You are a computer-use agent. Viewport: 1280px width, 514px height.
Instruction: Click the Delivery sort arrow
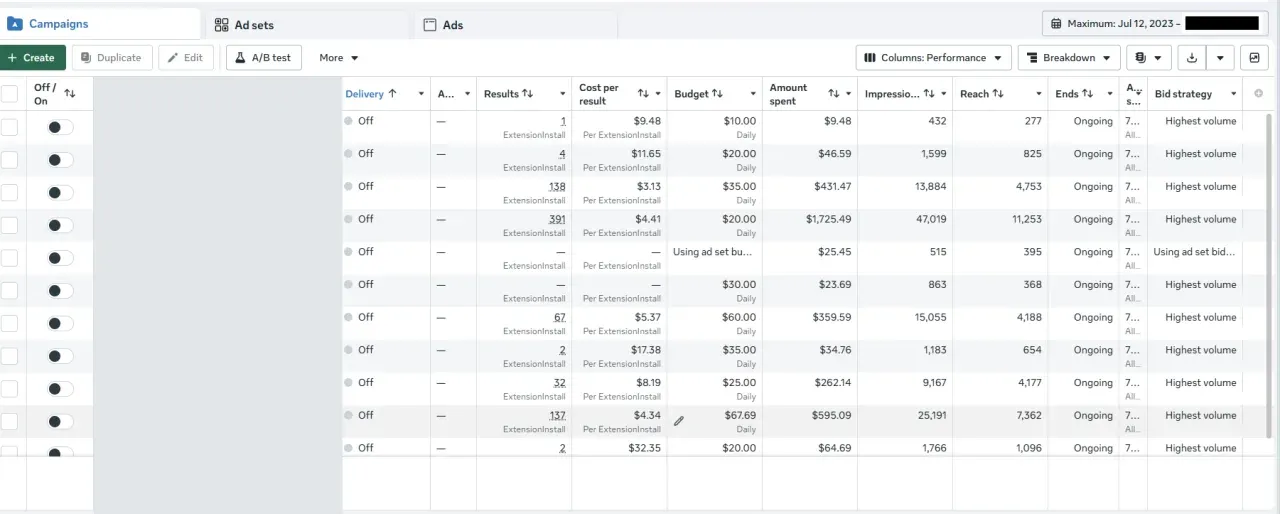pos(393,93)
